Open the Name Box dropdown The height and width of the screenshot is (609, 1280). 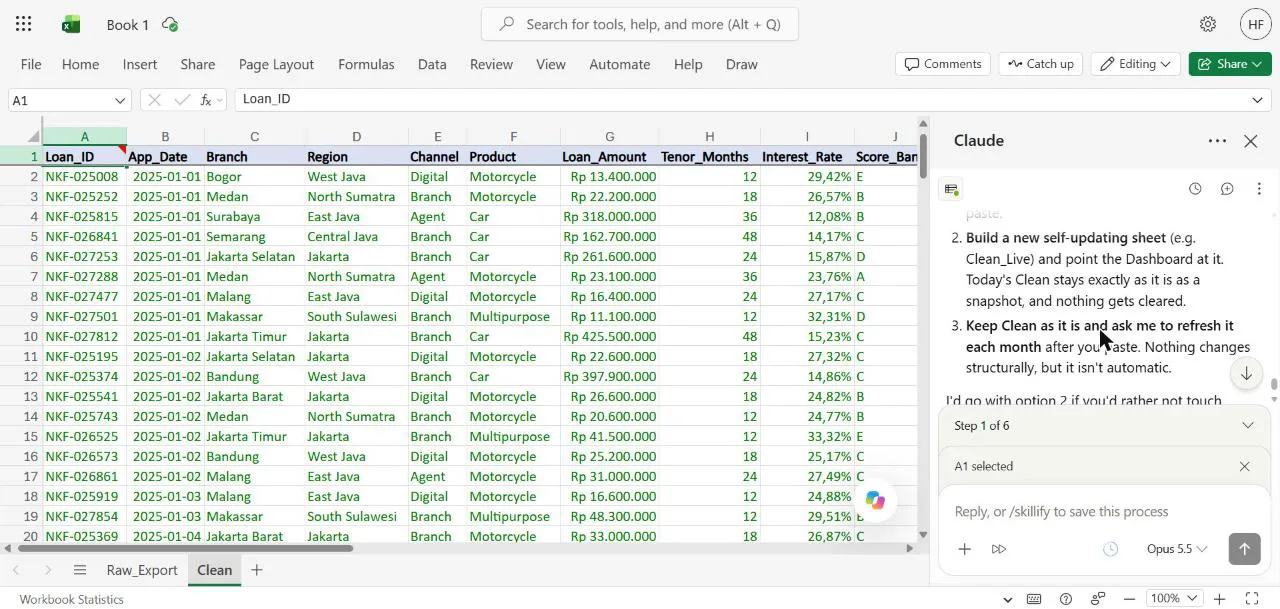click(x=120, y=100)
